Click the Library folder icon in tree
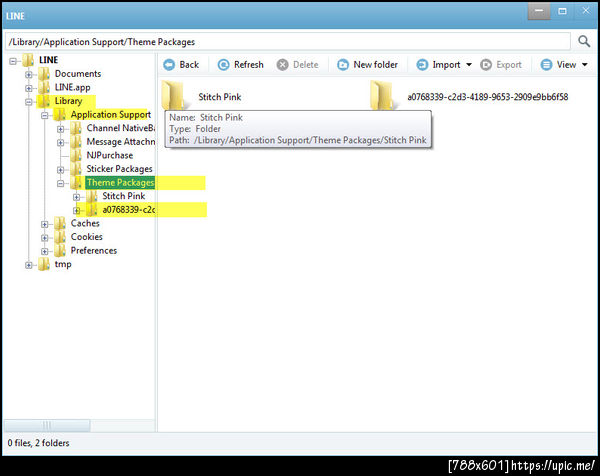The image size is (600, 476). (x=44, y=101)
